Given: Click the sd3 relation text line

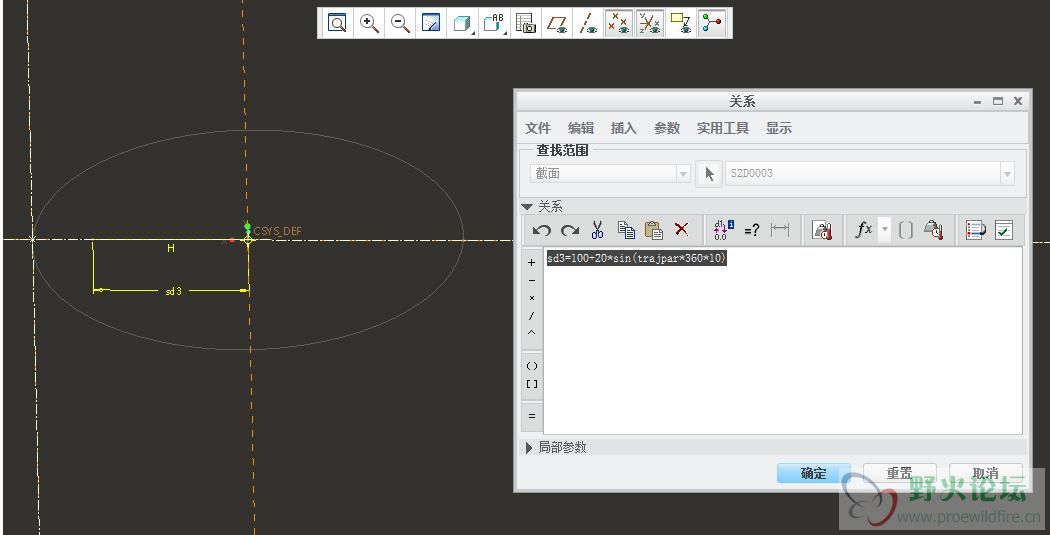Looking at the screenshot, I should click(636, 259).
